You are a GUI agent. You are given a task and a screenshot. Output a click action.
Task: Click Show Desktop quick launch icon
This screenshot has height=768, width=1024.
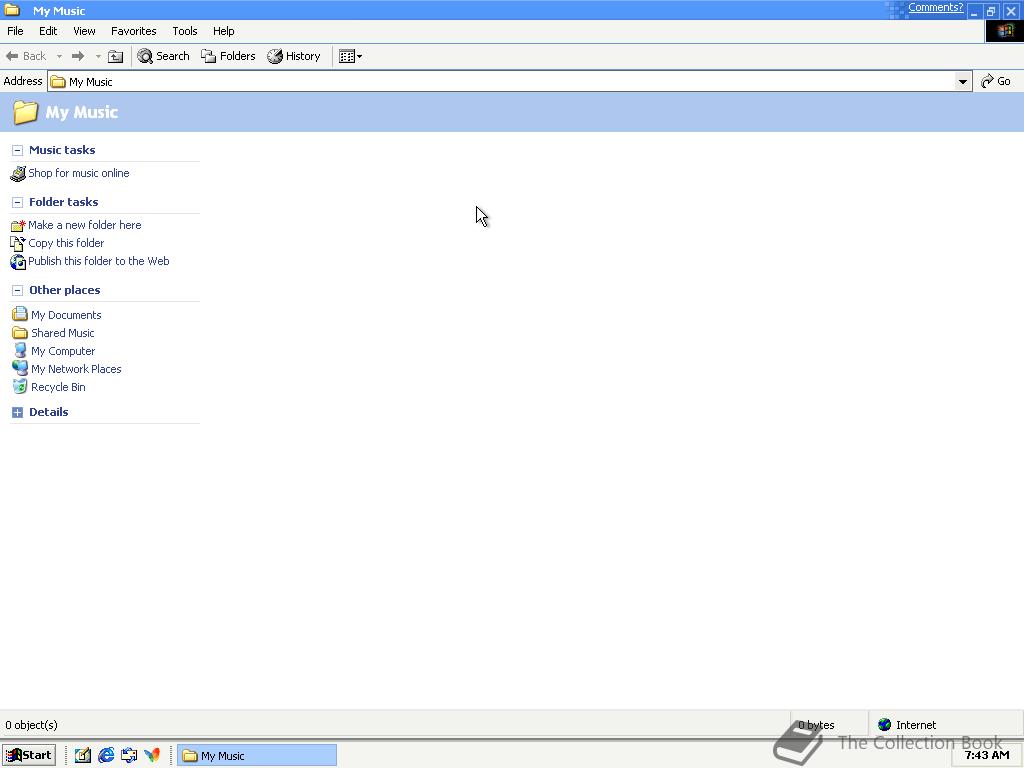click(129, 756)
